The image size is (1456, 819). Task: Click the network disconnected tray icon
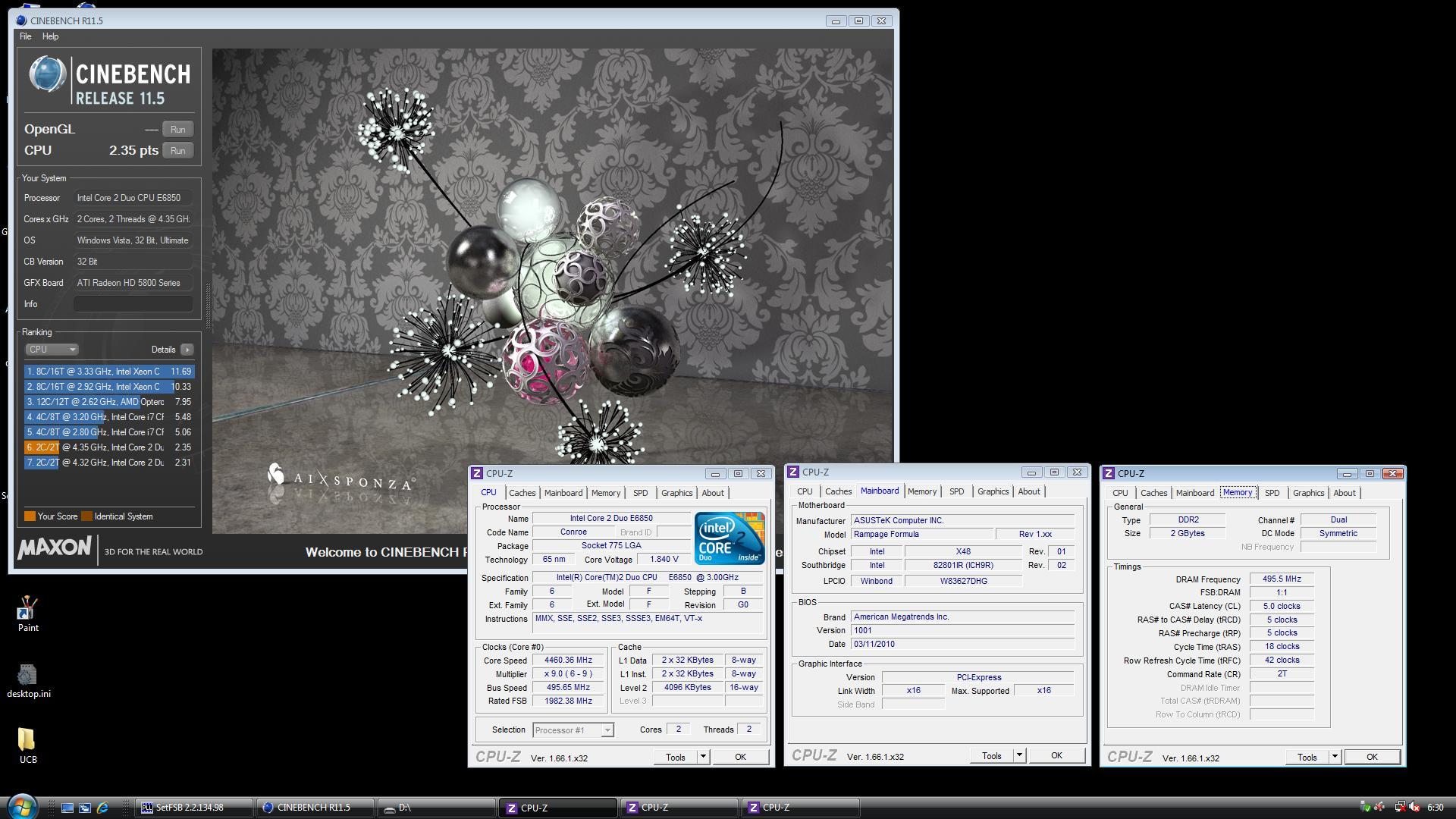(x=1400, y=807)
